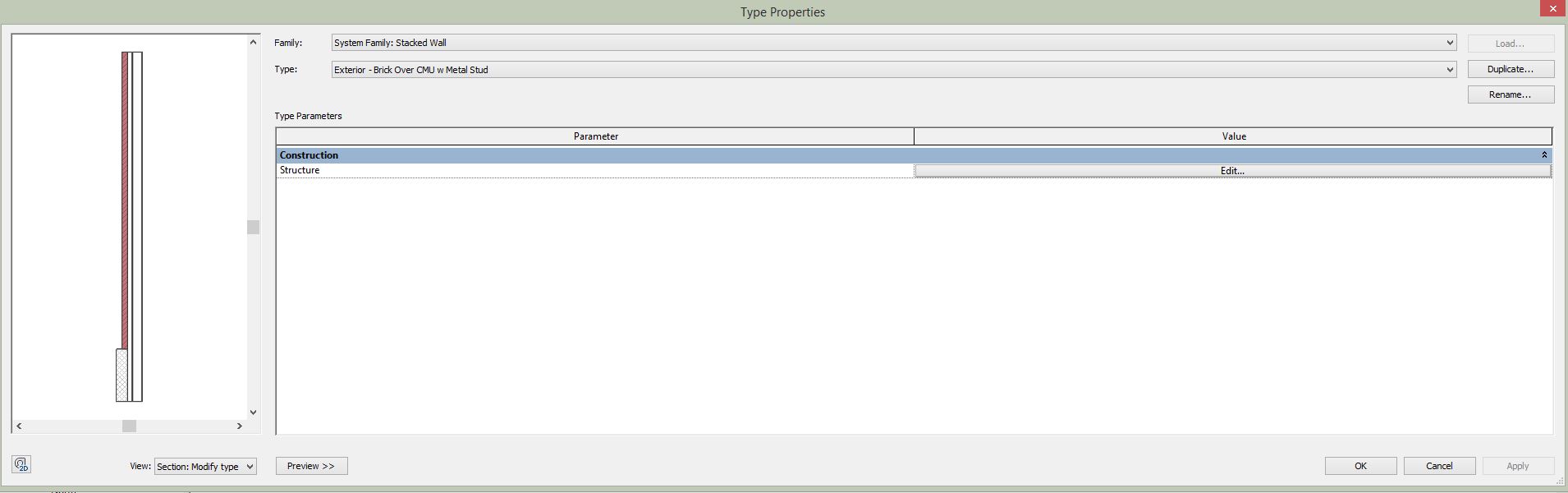
Task: Open the View section dropdown
Action: (x=205, y=466)
